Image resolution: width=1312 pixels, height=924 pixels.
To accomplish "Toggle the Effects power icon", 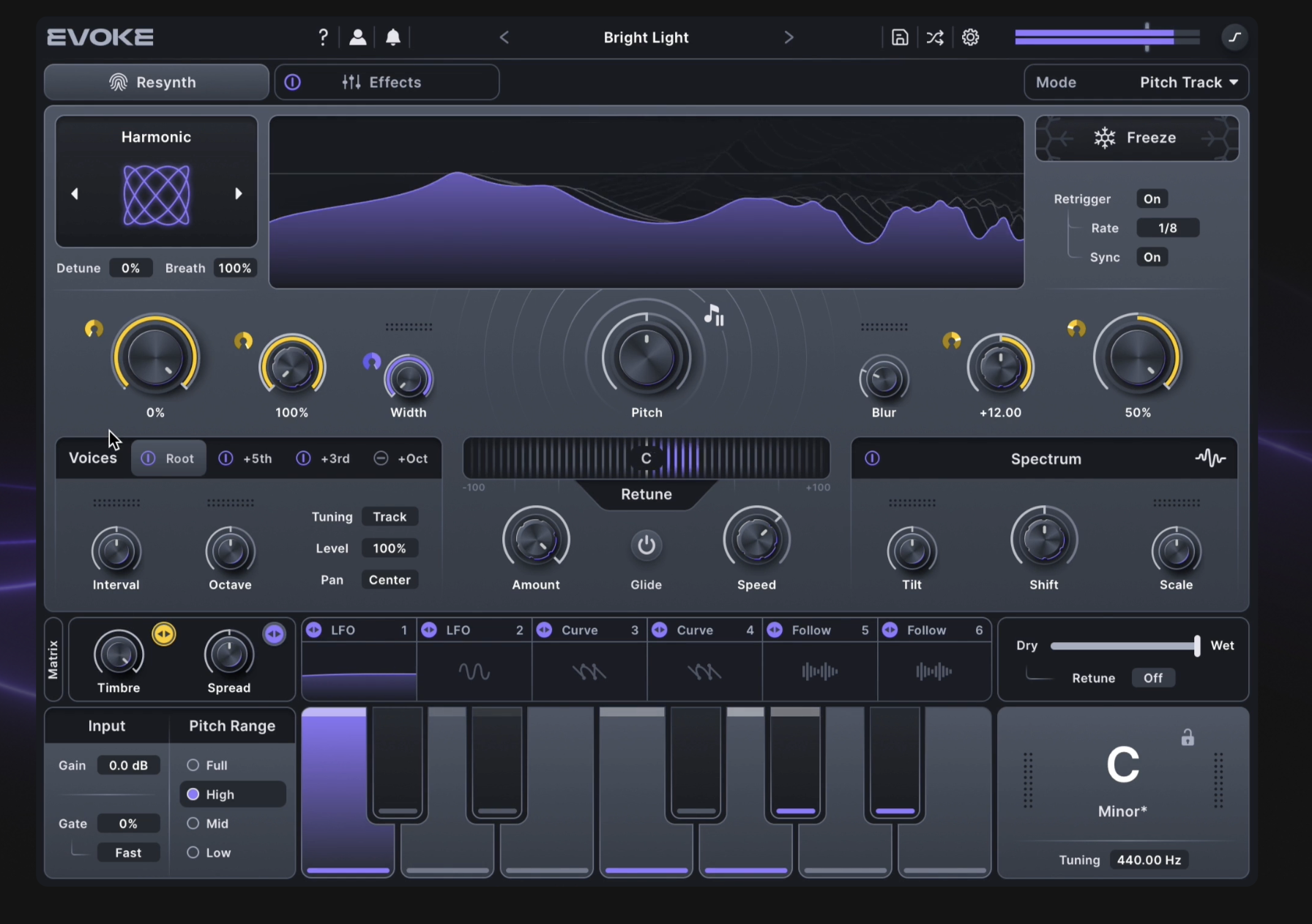I will (x=292, y=82).
